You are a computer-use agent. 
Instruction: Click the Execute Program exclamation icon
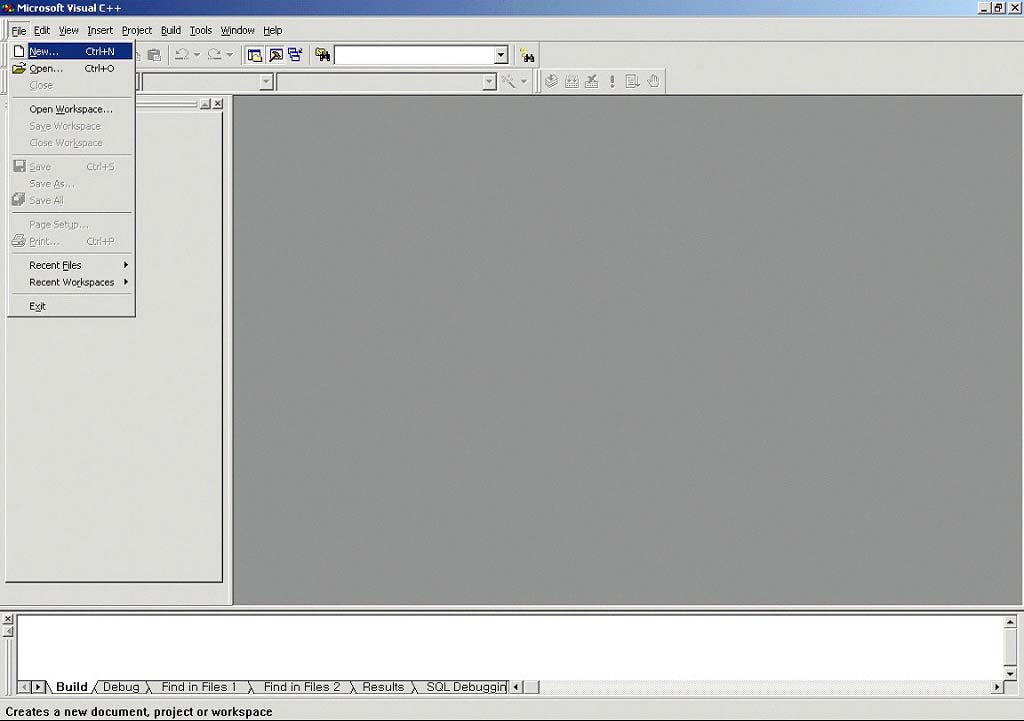pyautogui.click(x=612, y=82)
